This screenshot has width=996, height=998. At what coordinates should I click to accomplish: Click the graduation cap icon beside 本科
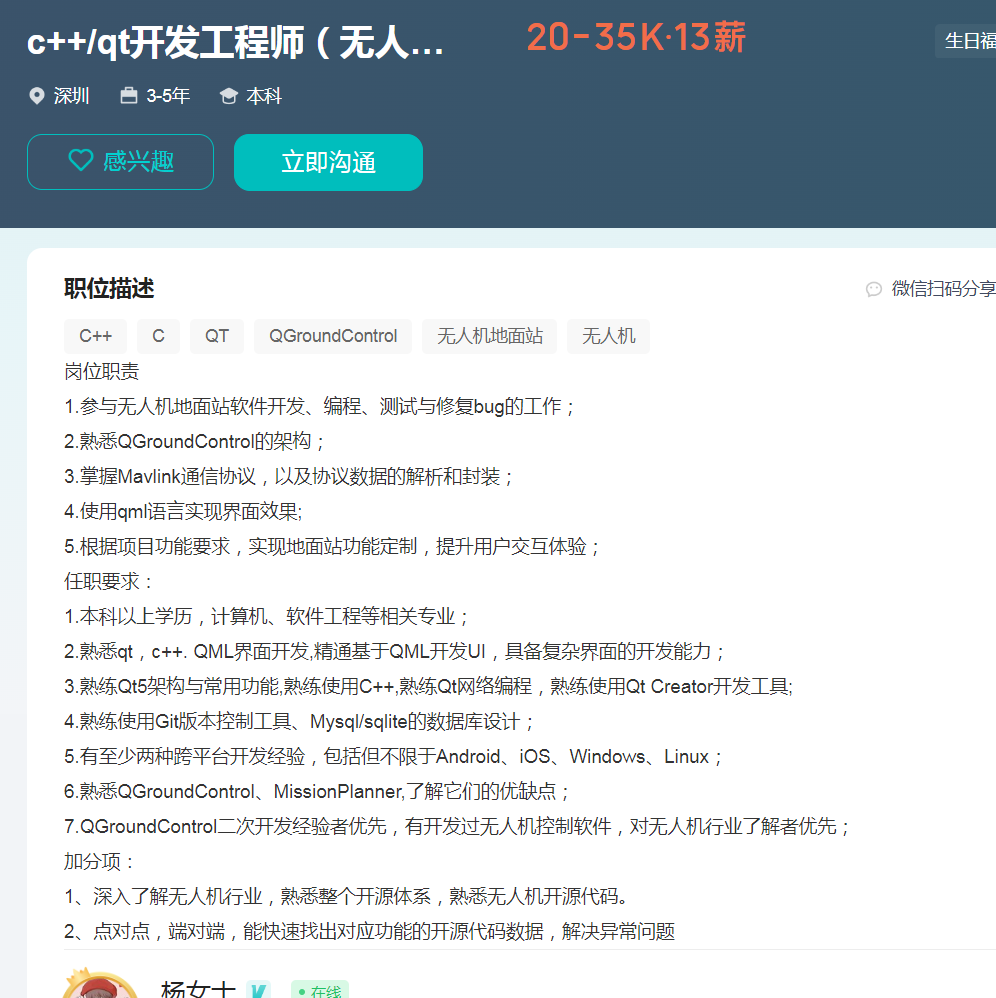[228, 96]
